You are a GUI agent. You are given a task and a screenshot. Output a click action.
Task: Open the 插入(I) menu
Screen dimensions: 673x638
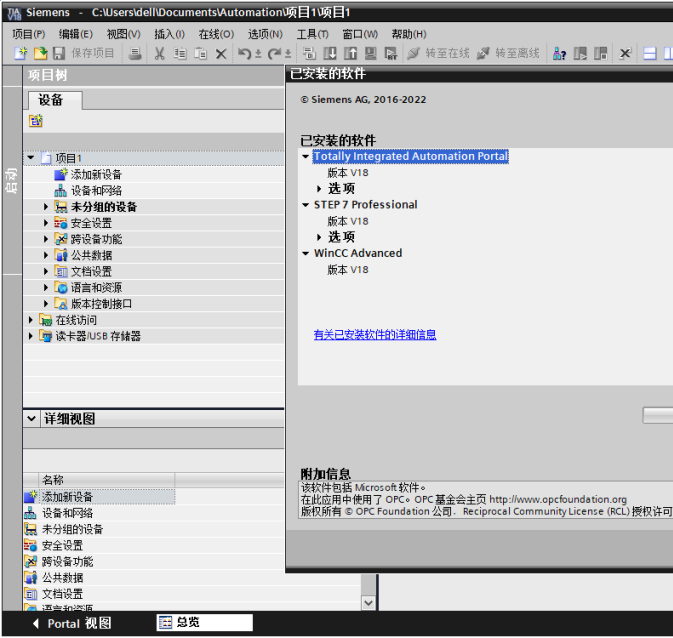tap(170, 34)
